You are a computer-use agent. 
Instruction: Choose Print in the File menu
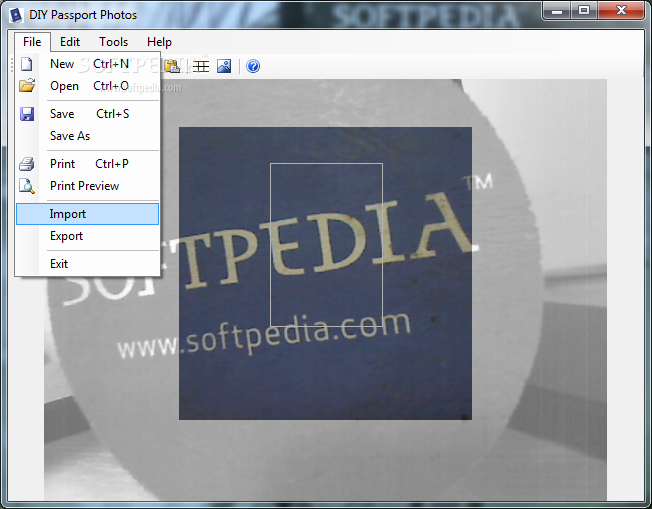coord(87,164)
